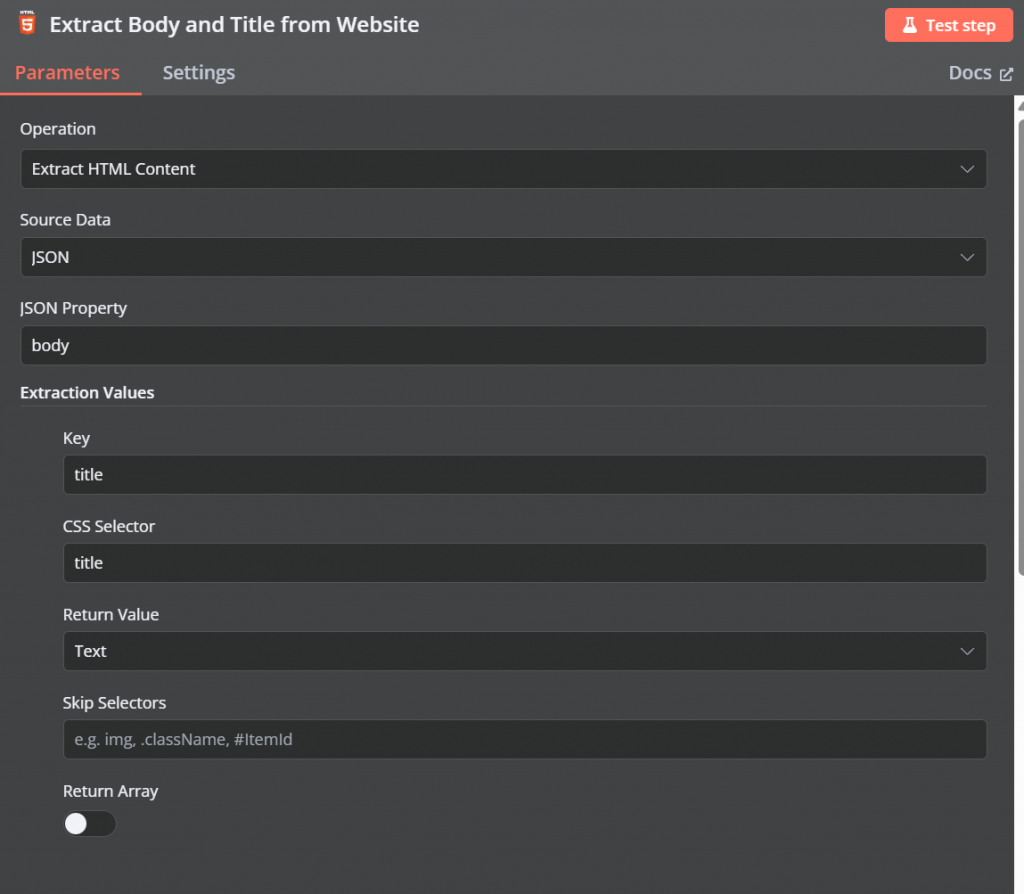Switch to the Parameters tab
Viewport: 1024px width, 894px height.
point(67,73)
